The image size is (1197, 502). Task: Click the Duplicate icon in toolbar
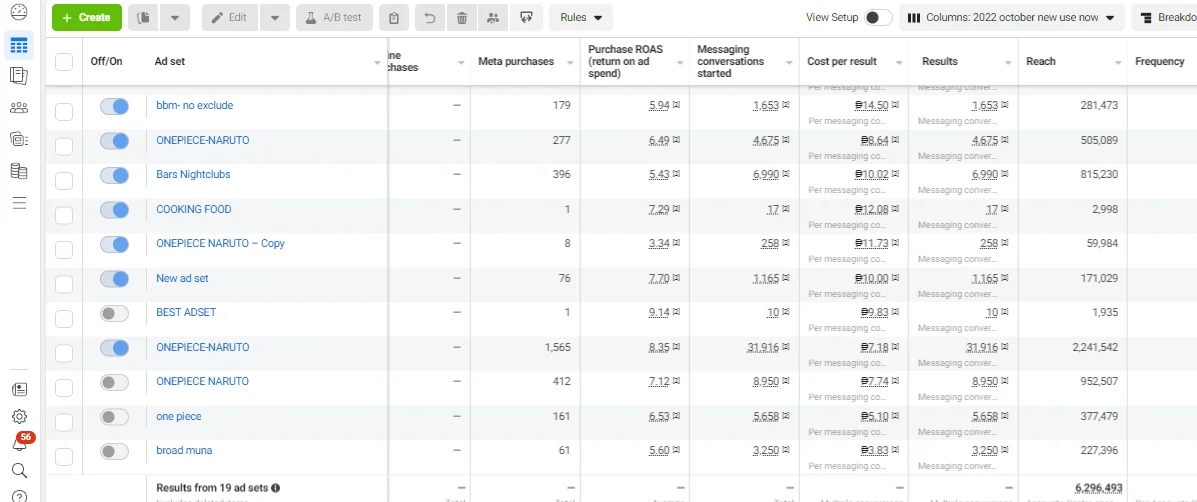(x=143, y=18)
